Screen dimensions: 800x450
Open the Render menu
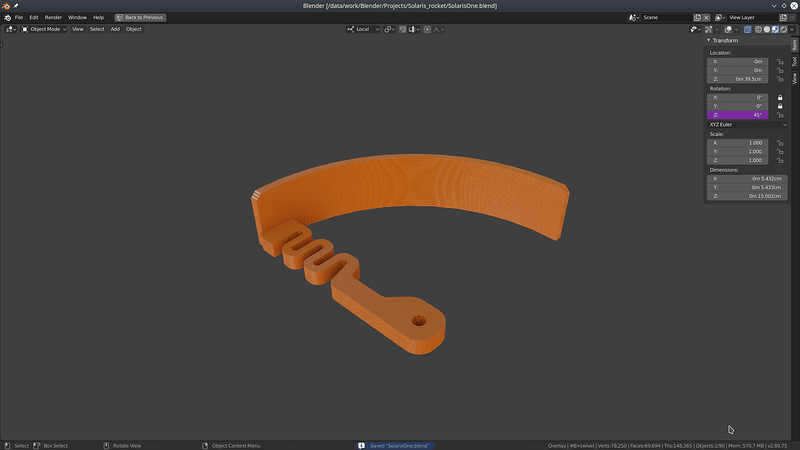(x=53, y=17)
